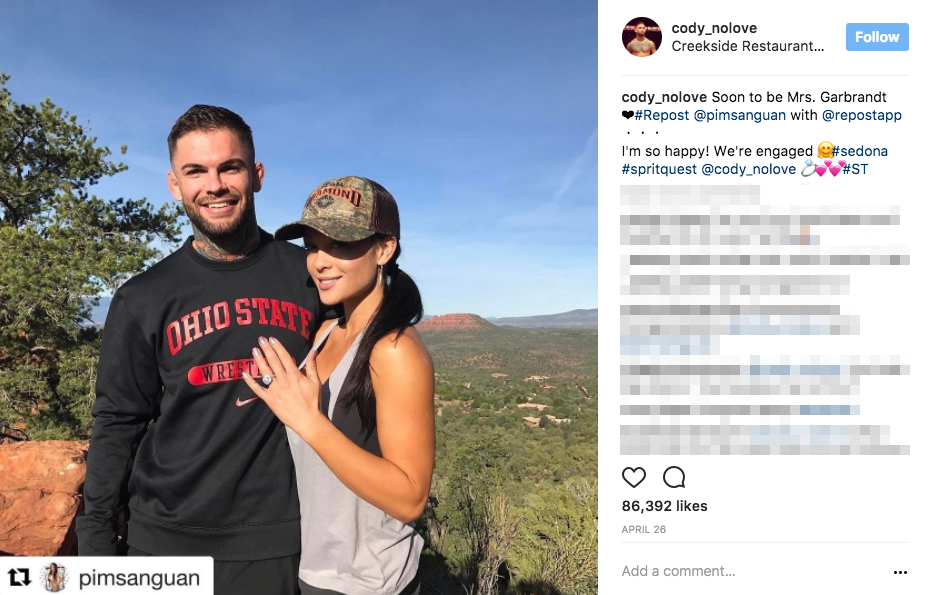Follow the cody_nolove account

(877, 37)
